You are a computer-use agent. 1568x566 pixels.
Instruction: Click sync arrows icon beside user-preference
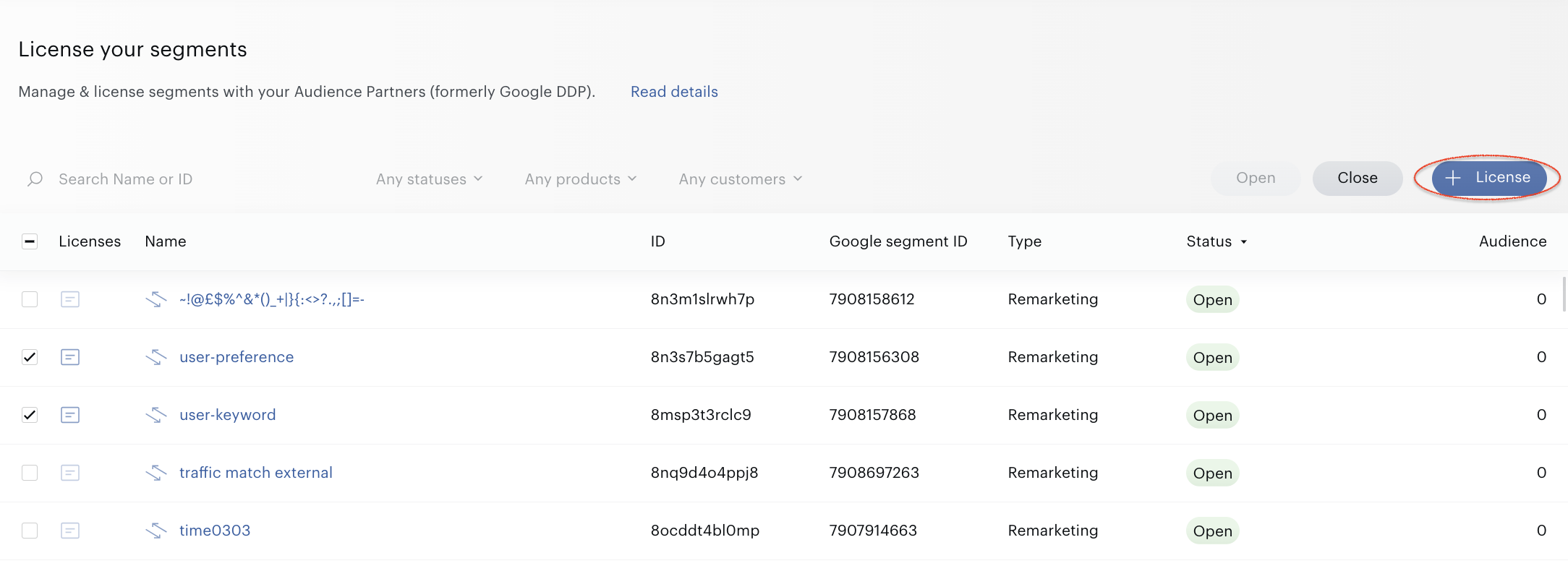coord(156,357)
